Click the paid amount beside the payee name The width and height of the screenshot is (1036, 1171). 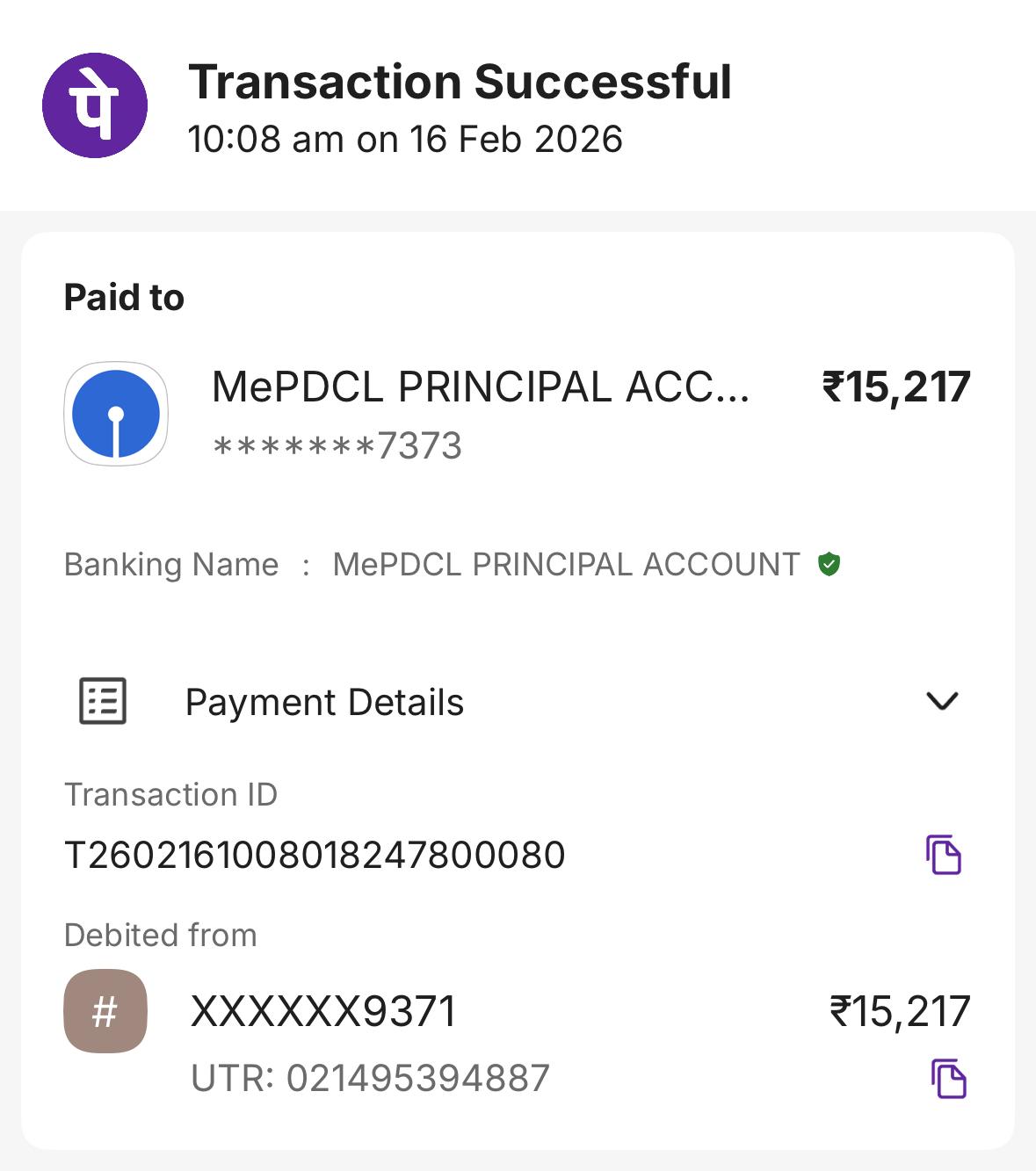click(x=895, y=387)
